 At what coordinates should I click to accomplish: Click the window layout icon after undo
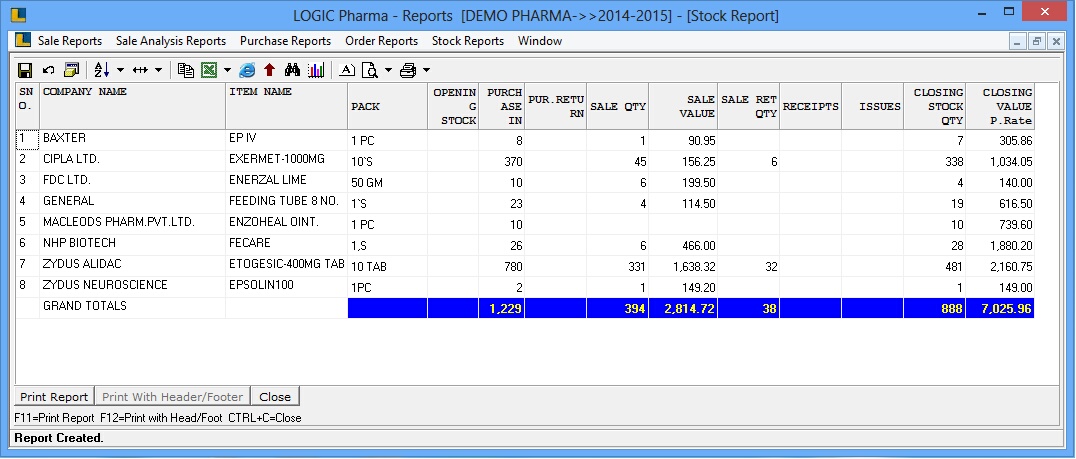pyautogui.click(x=71, y=70)
